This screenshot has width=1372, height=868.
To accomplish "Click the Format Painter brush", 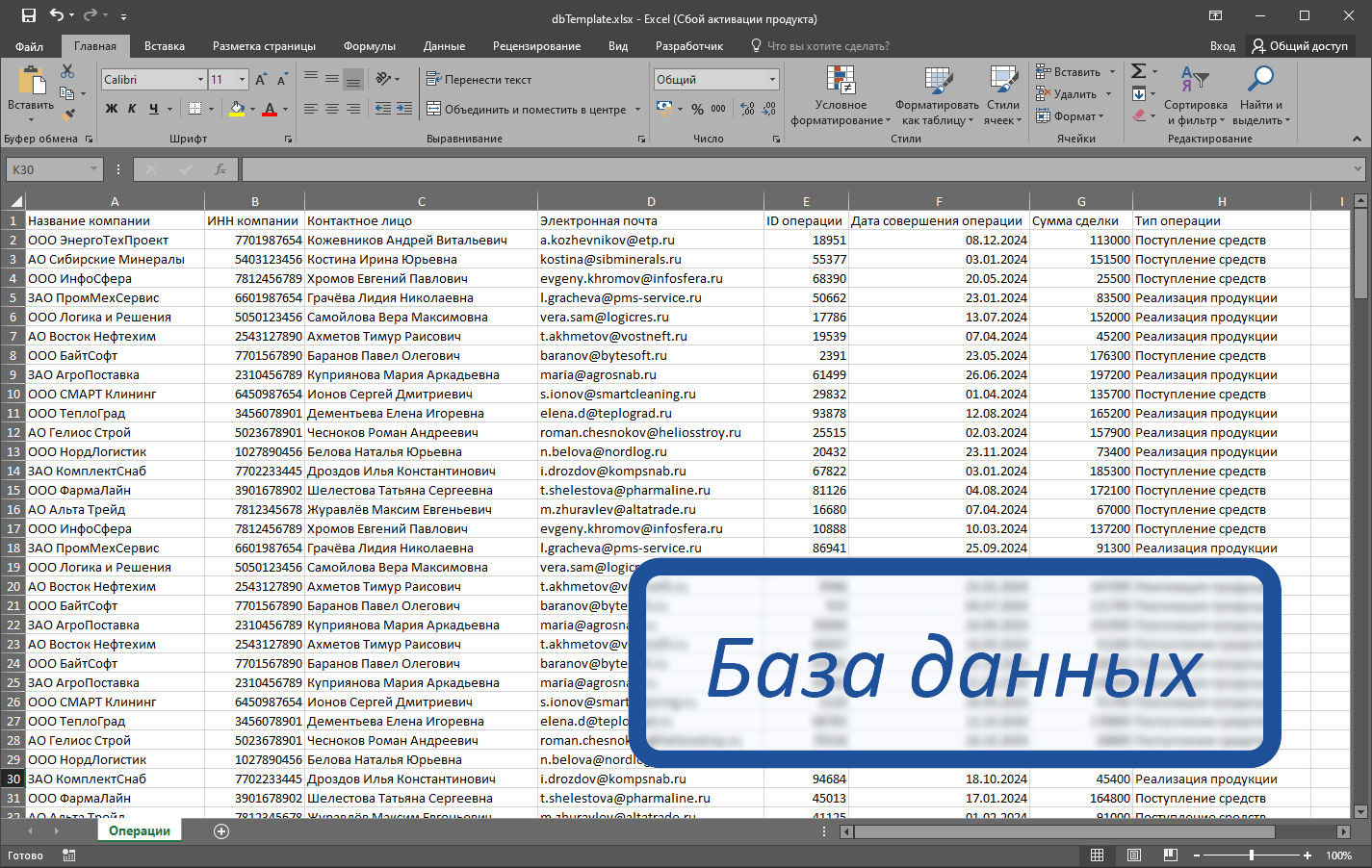I will [67, 114].
